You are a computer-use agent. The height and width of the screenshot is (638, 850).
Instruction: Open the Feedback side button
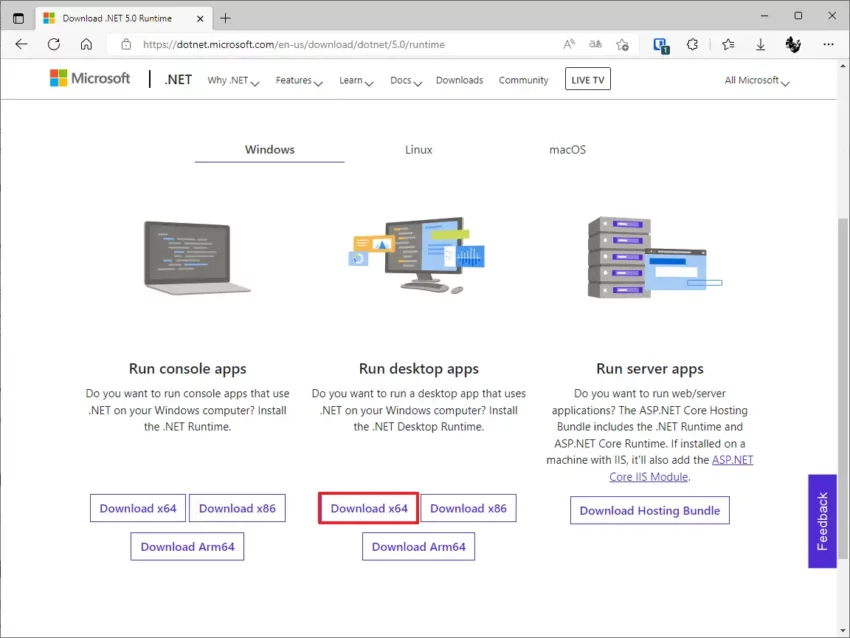(822, 521)
